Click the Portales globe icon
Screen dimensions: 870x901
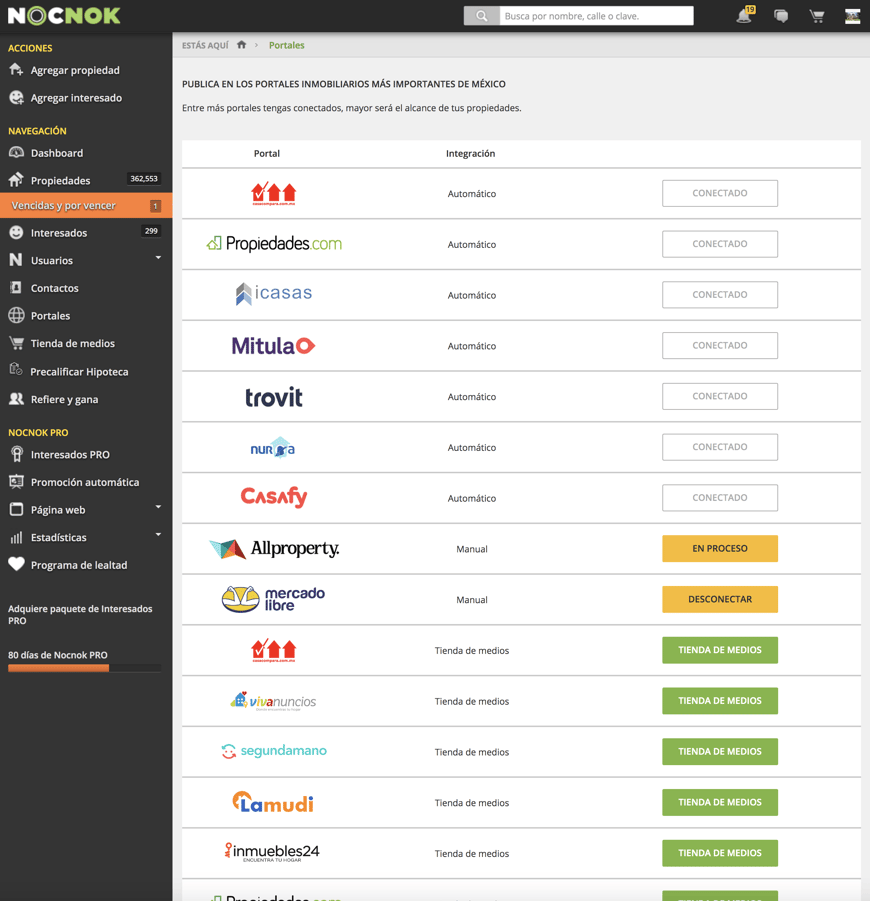click(x=16, y=315)
